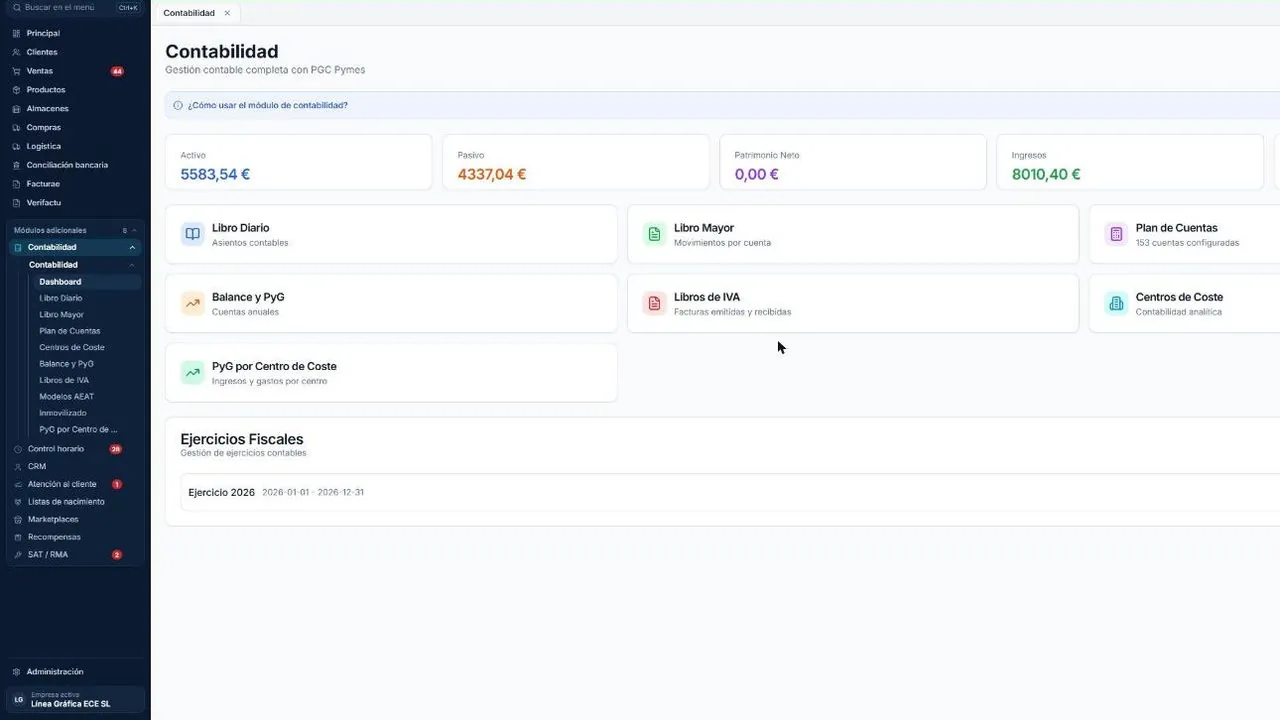1280x720 pixels.
Task: Collapse the Contabilidad module chevron
Action: click(132, 247)
